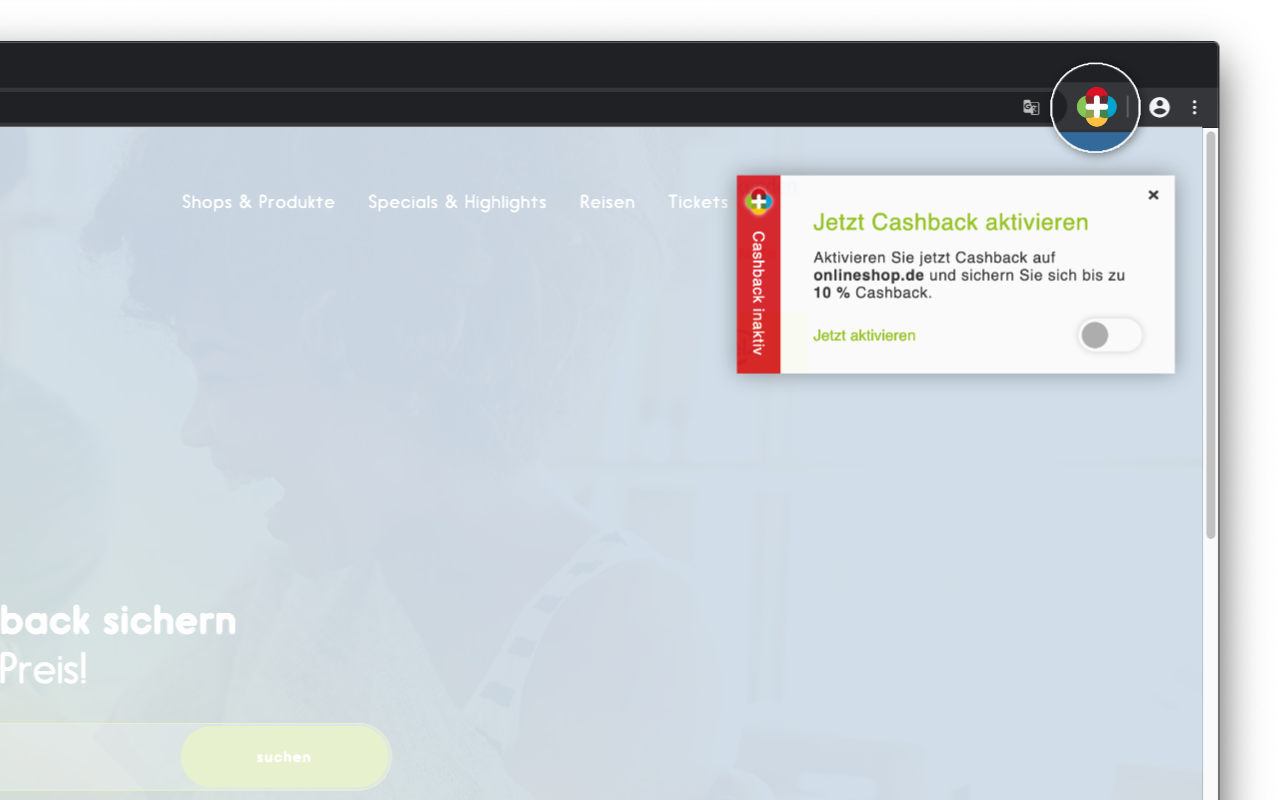Click the onlineshop.de bold text
Screen dimensions: 1280x800
point(868,275)
